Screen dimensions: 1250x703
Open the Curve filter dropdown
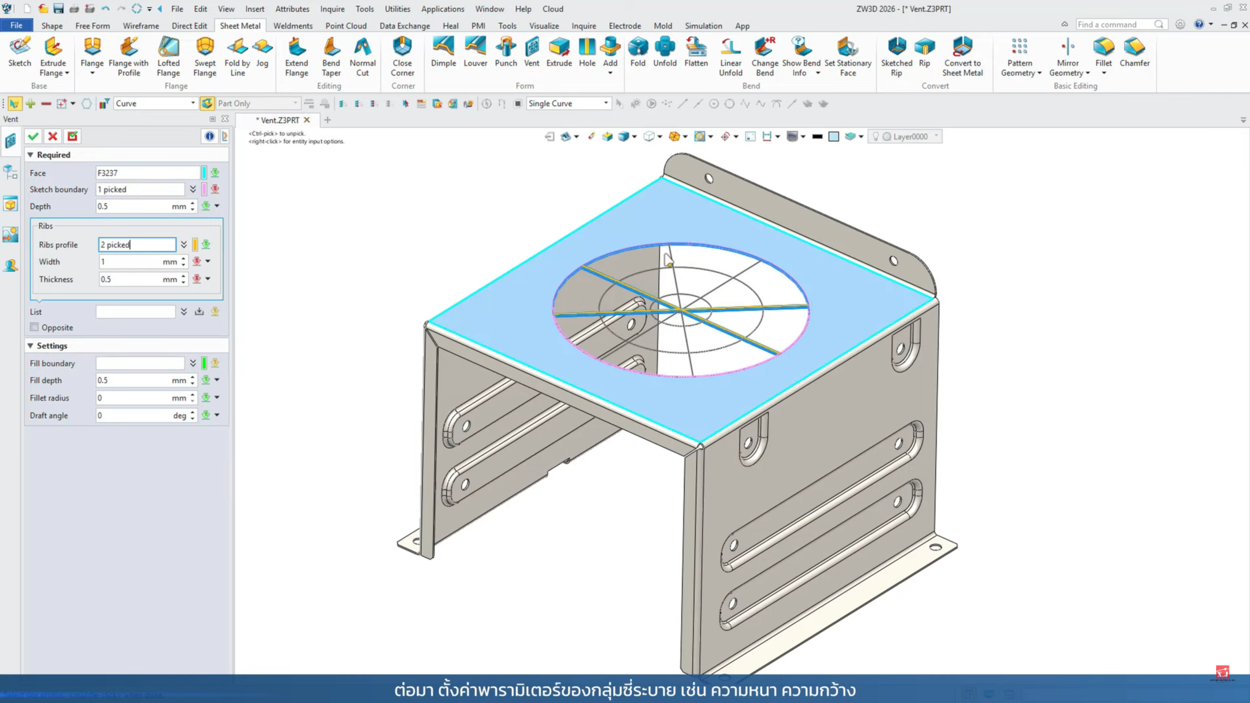pos(192,104)
